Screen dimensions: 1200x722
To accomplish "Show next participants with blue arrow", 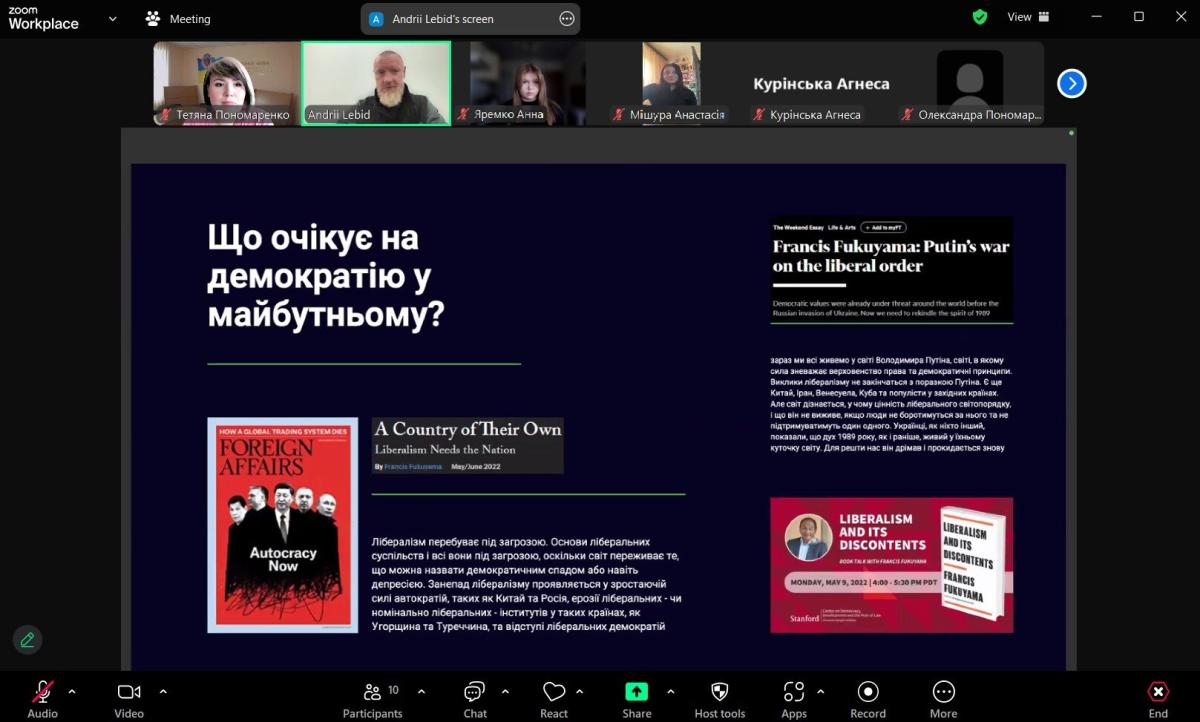I will (1071, 84).
